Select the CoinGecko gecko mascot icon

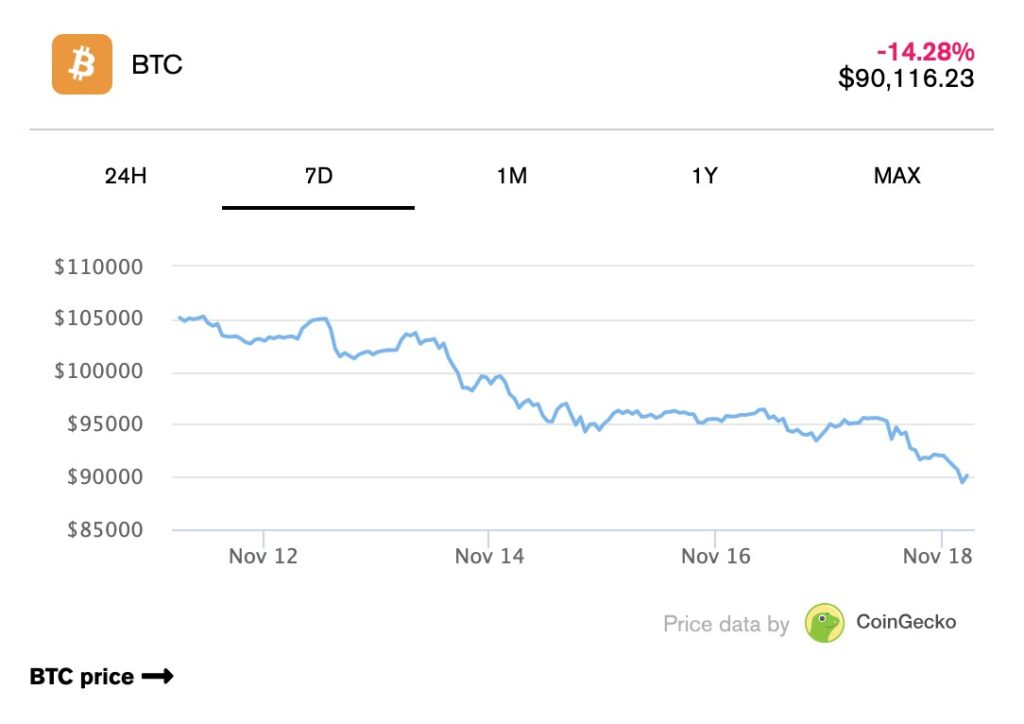(x=825, y=622)
